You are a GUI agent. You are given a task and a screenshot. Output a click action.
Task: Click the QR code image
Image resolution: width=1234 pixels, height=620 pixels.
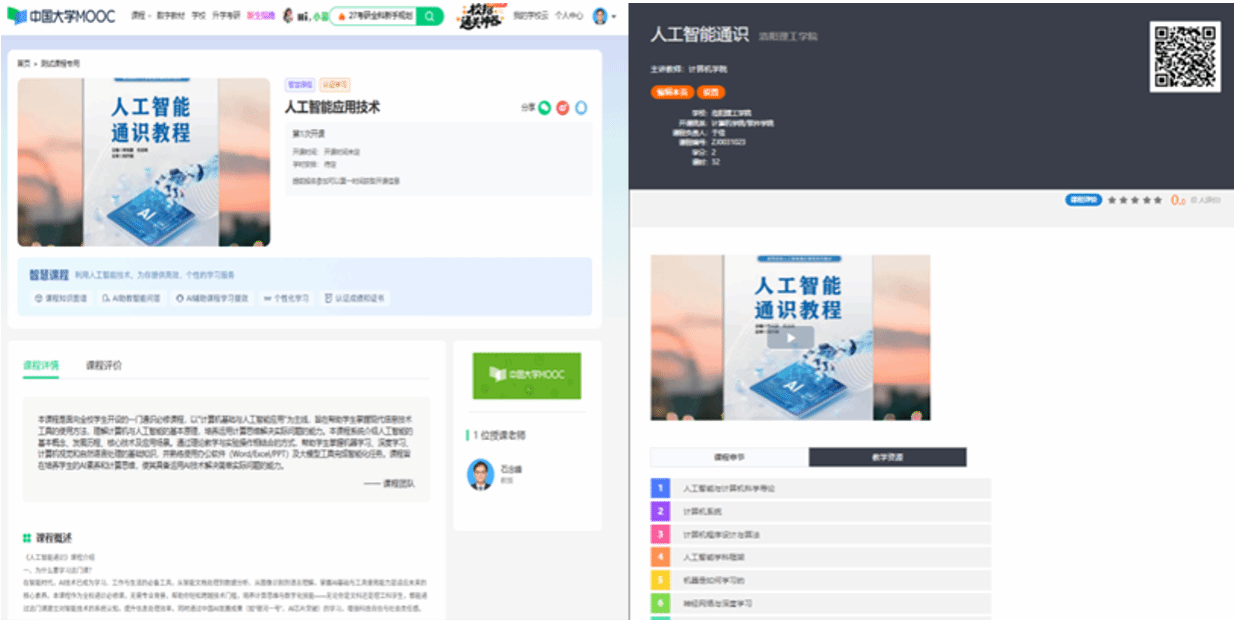tap(1184, 57)
